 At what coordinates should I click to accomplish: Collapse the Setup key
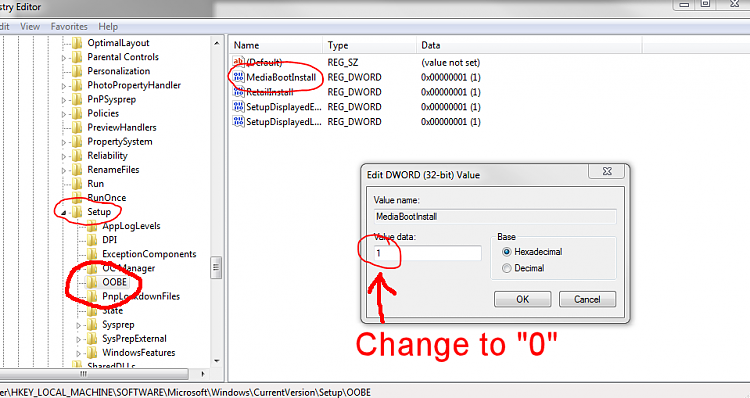pos(64,213)
